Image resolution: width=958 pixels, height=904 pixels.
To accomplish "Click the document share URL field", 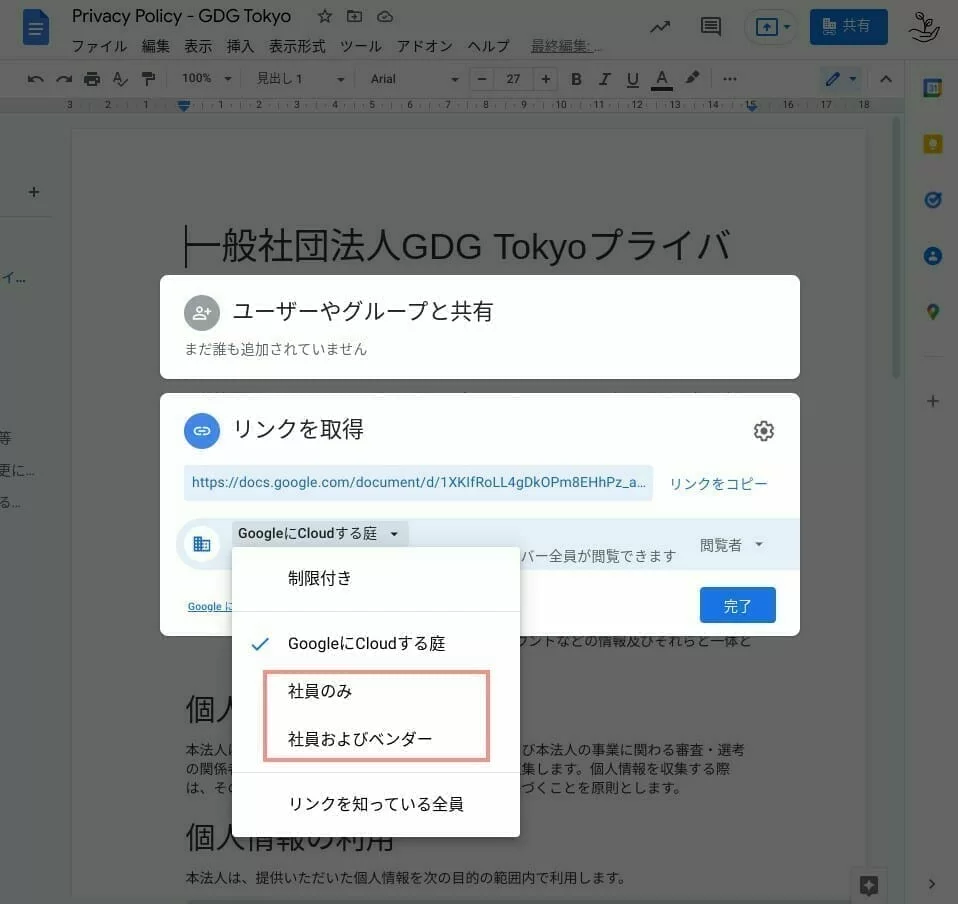I will [x=418, y=483].
